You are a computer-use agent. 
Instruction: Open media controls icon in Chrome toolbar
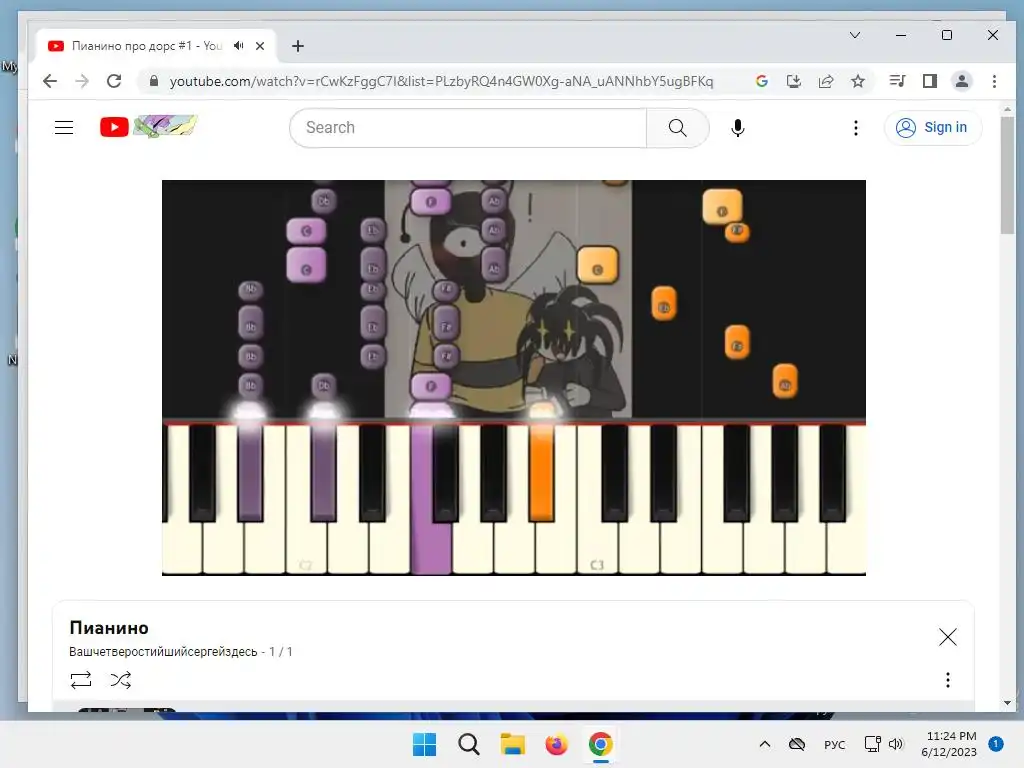tap(897, 81)
